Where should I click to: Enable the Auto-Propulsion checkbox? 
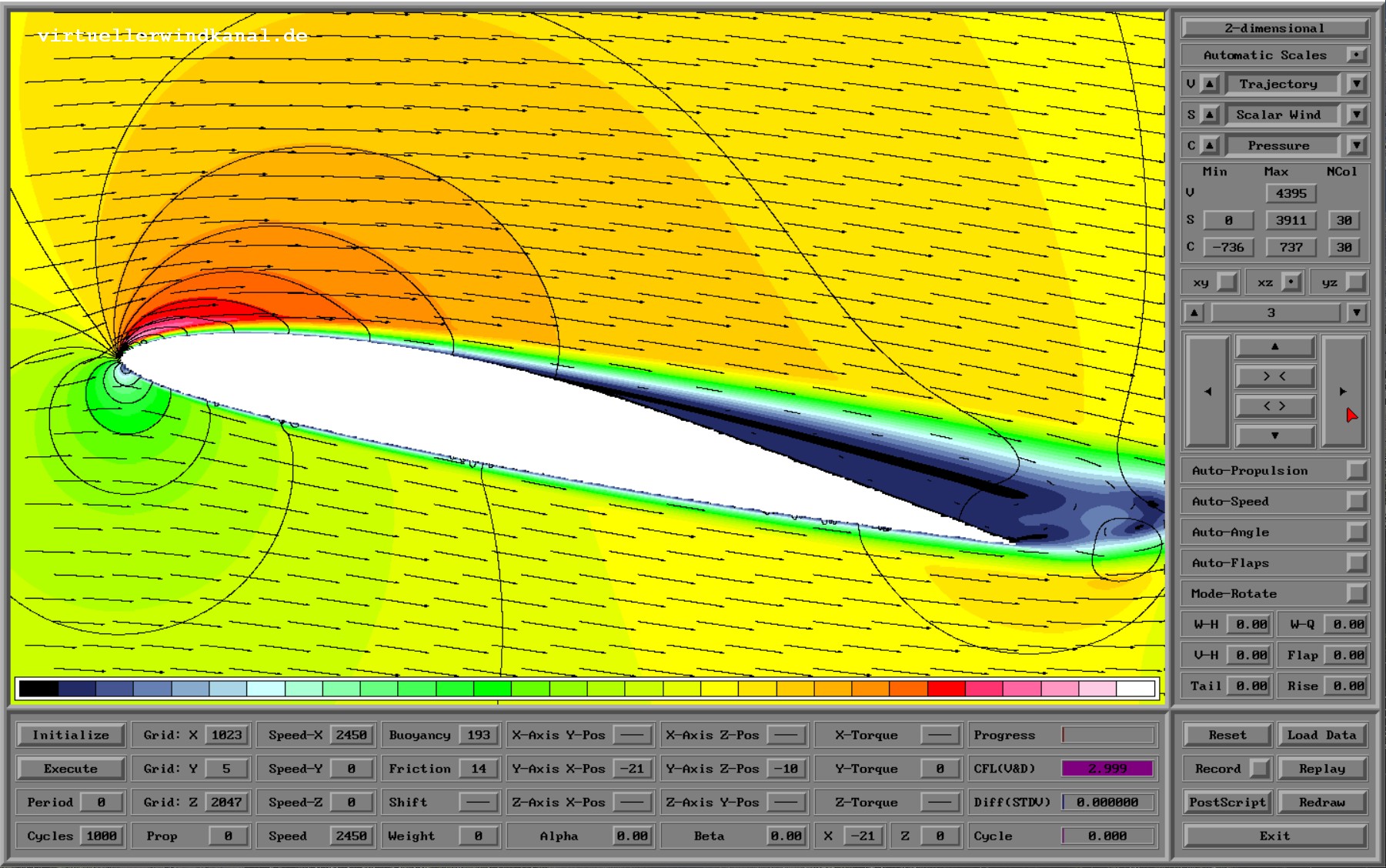[x=1357, y=470]
